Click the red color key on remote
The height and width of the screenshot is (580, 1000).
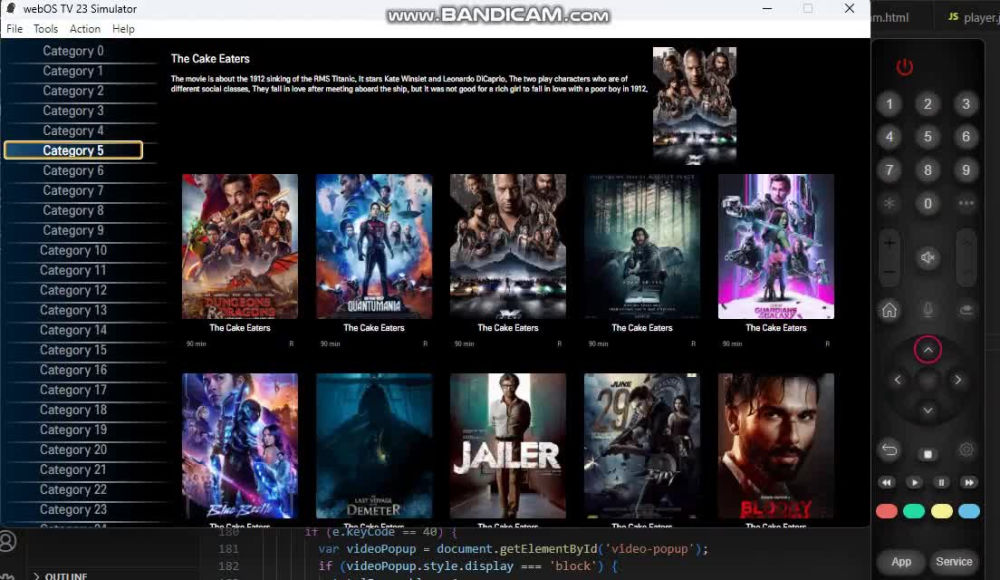(886, 511)
